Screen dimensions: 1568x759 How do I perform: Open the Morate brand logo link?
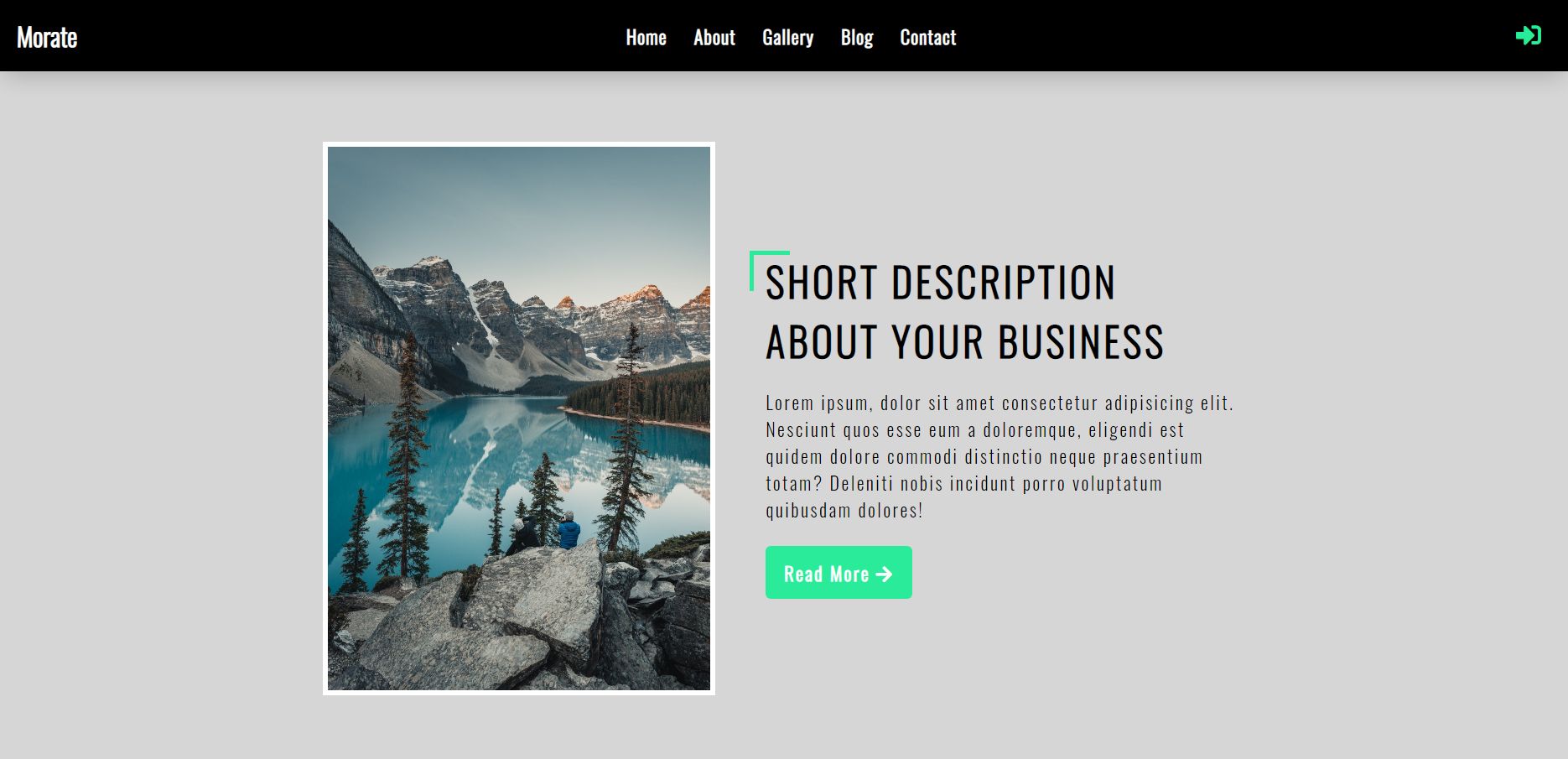pos(47,37)
